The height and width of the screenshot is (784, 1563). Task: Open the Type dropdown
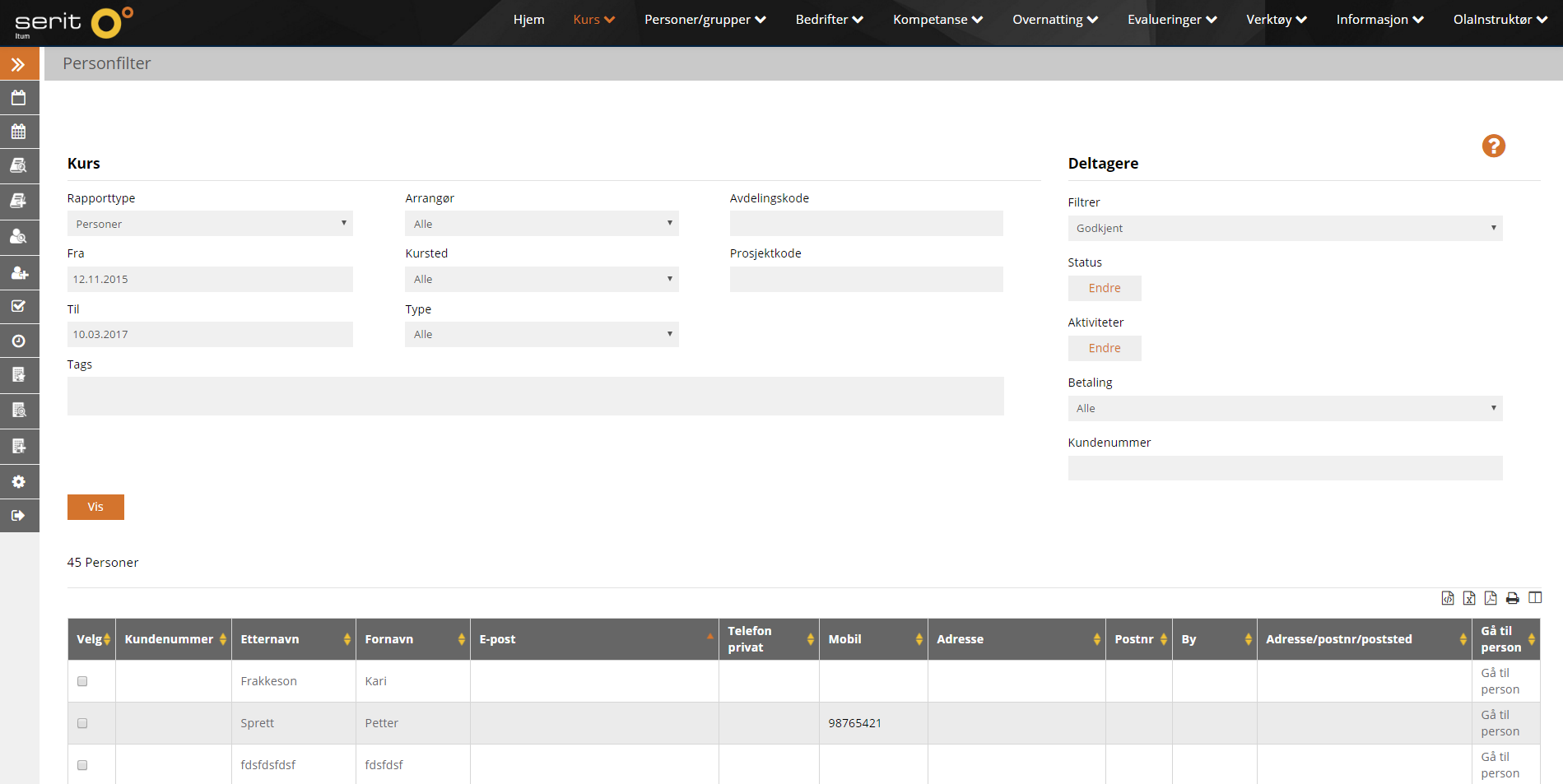(542, 334)
